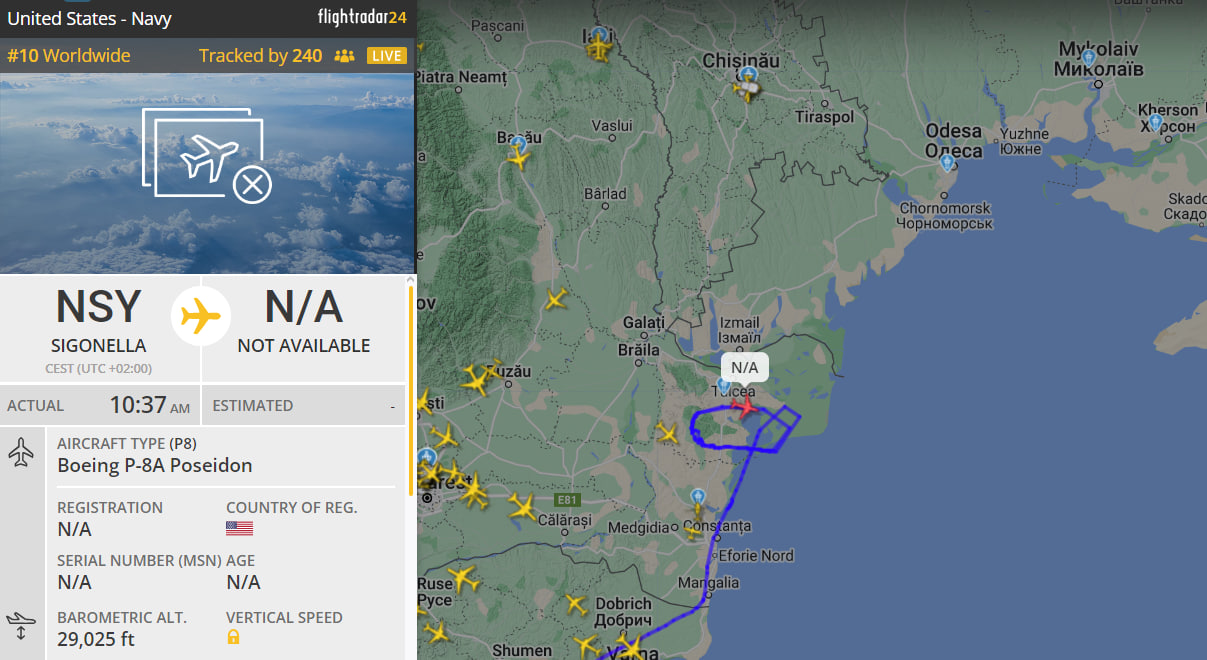Select the Mykolaiv airport pin
This screenshot has width=1207, height=660.
click(x=1088, y=58)
